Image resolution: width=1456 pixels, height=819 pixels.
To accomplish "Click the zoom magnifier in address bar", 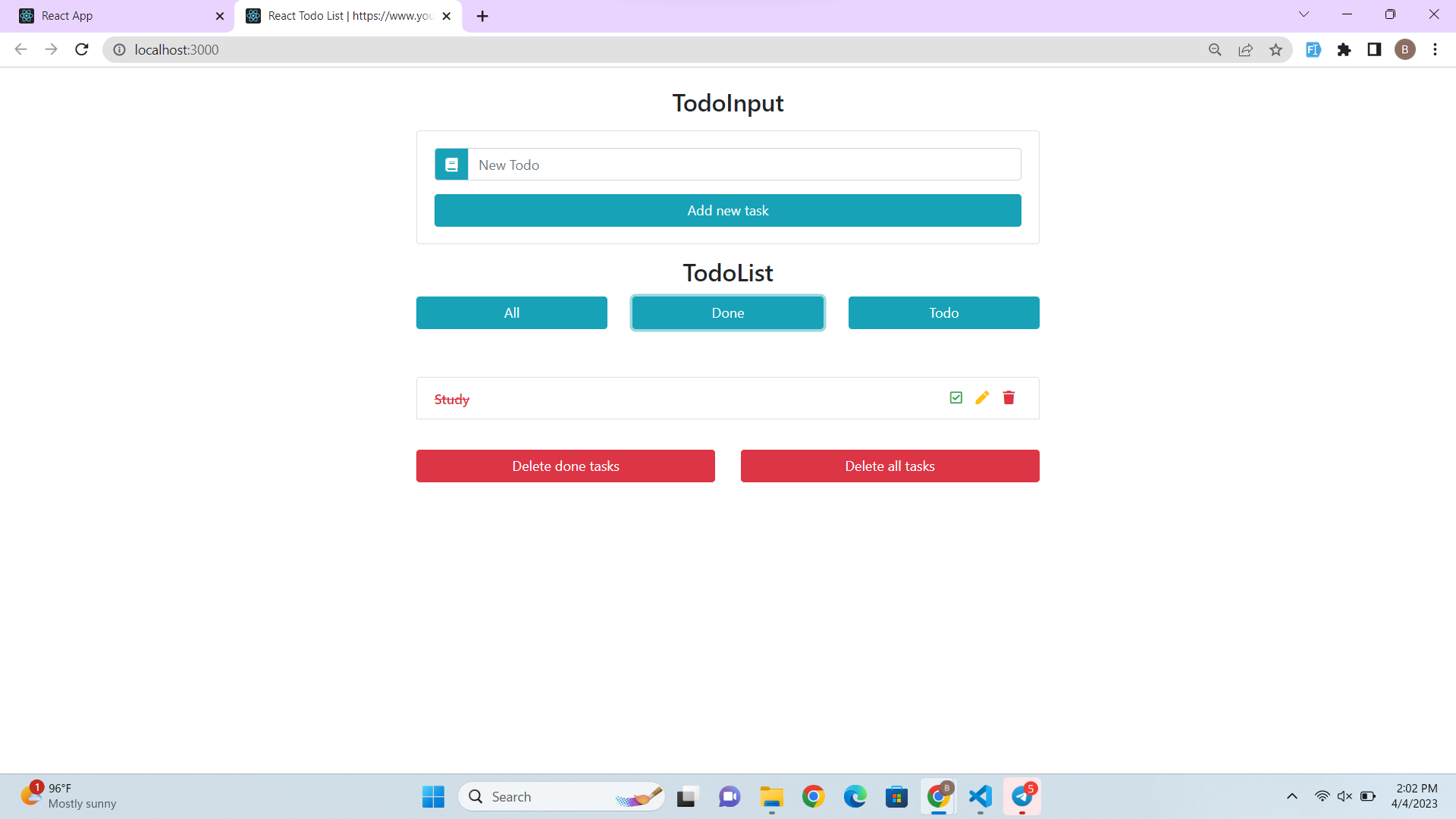I will pos(1215,50).
